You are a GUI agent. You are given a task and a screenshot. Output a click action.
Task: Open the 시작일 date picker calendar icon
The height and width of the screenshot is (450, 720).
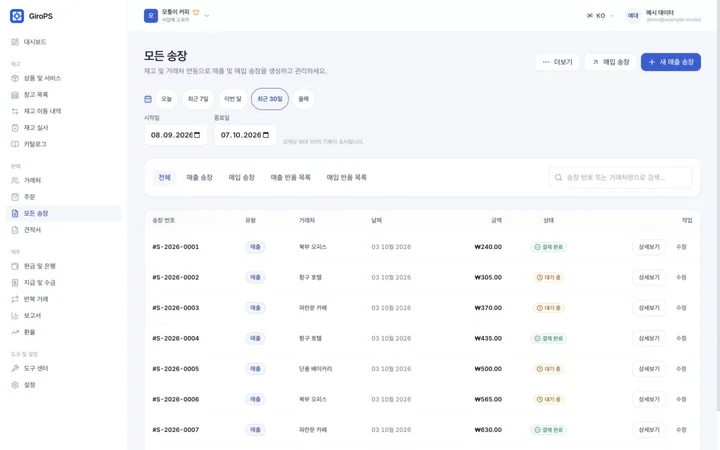click(197, 135)
